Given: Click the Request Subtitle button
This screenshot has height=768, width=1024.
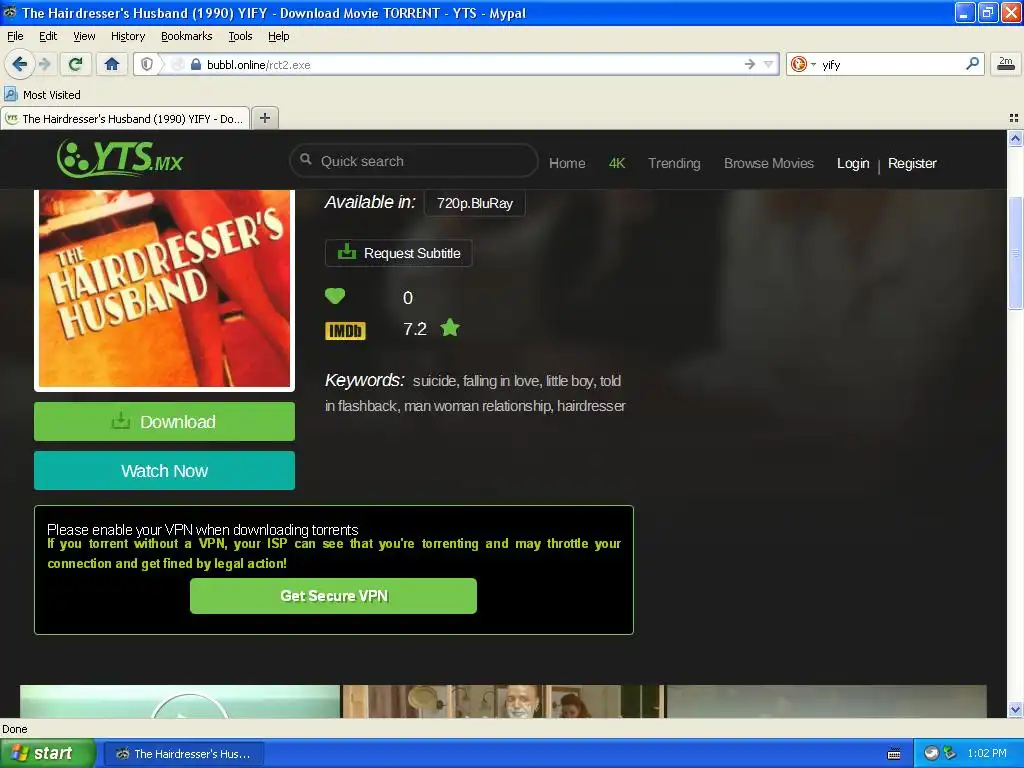Looking at the screenshot, I should tap(398, 253).
